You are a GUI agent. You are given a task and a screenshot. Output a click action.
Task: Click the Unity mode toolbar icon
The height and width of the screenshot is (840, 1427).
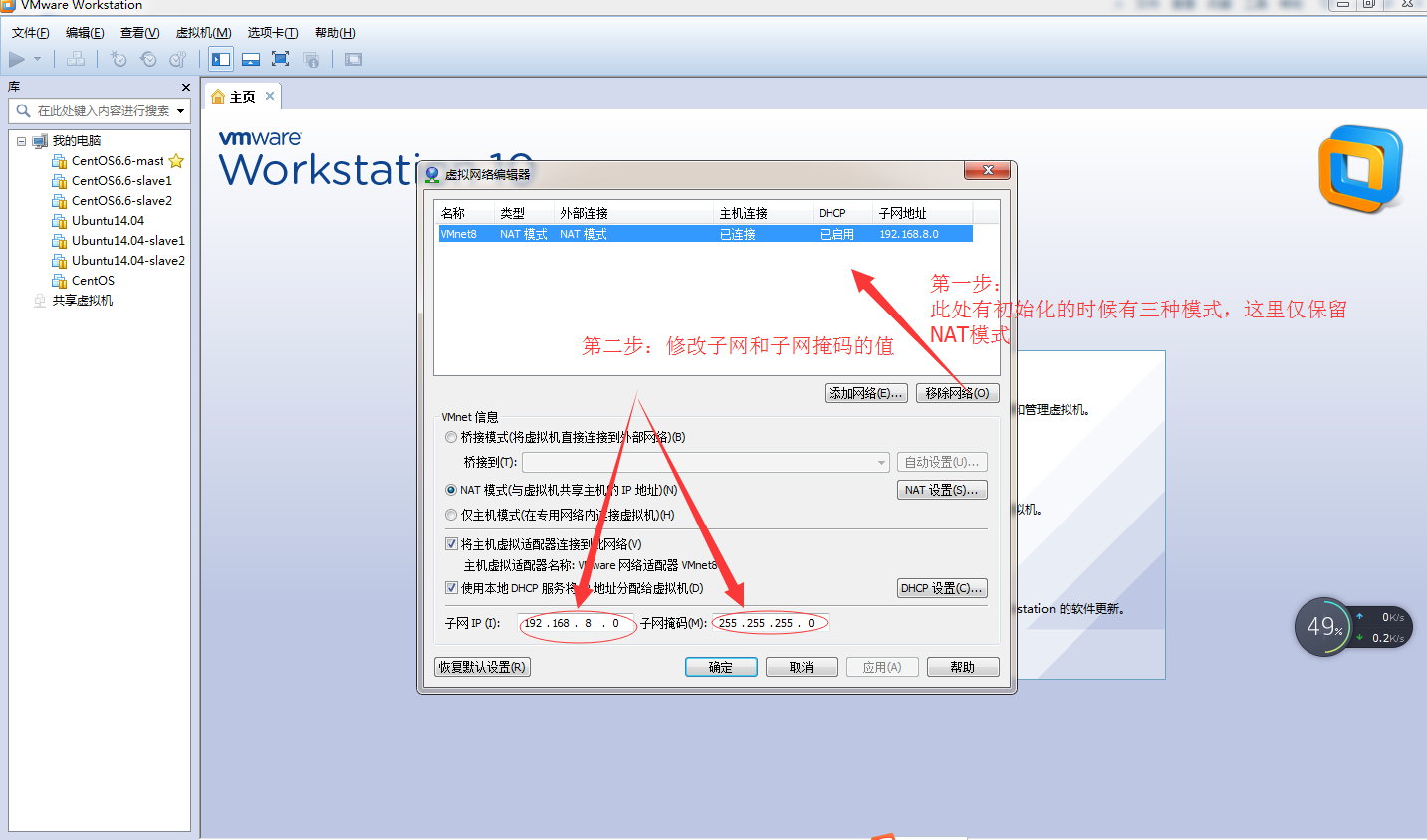pyautogui.click(x=311, y=59)
